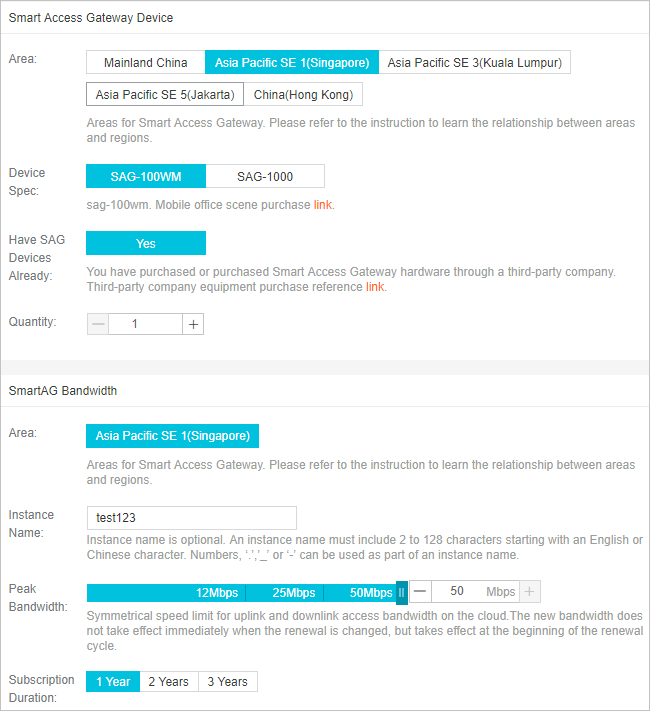Click the Quantity value field
Screen dimensions: 650x711
coord(145,324)
